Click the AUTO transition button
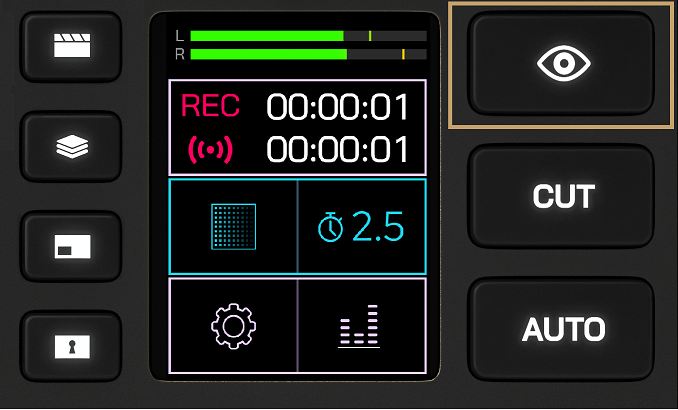The image size is (678, 410). pyautogui.click(x=561, y=329)
